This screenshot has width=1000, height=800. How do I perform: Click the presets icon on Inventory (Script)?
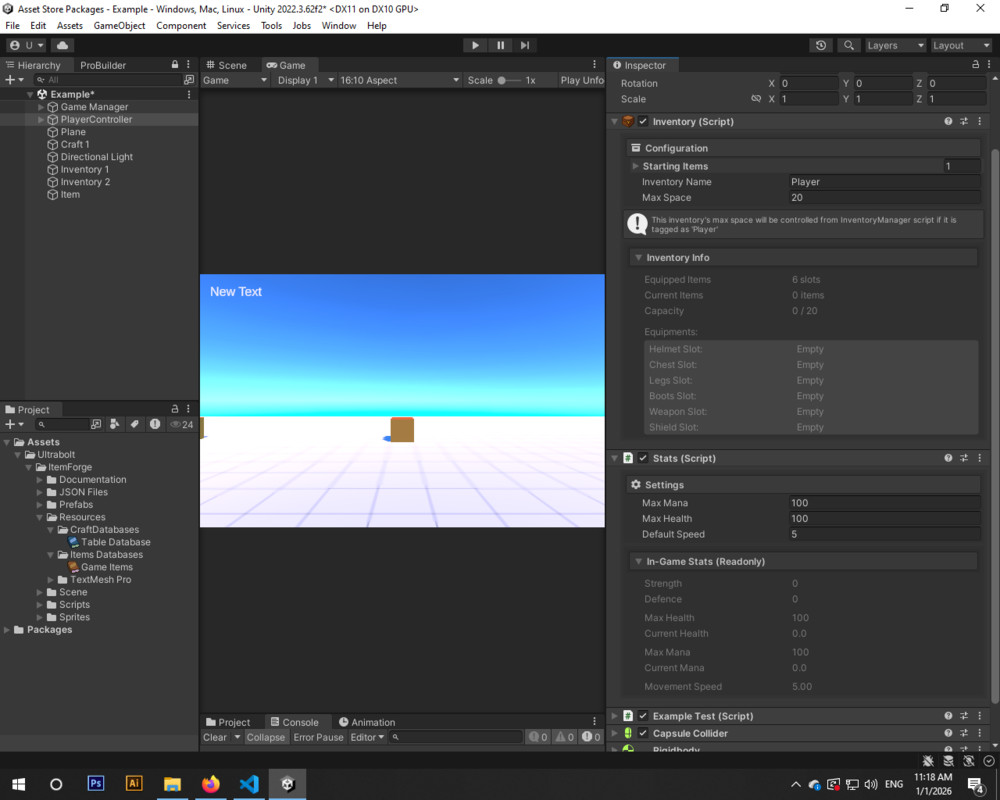click(963, 121)
